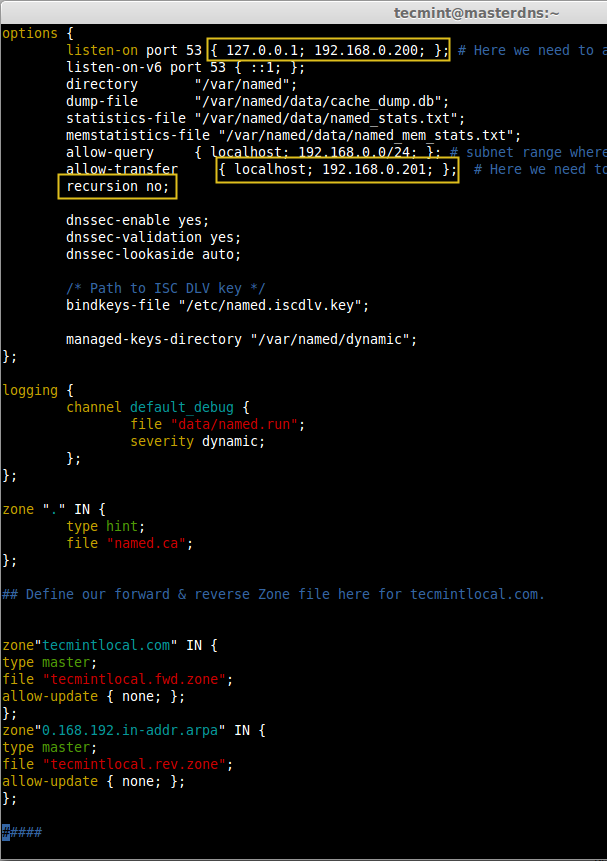
Task: Click 'type master;' under in-addr.arpa zone
Action: click(x=50, y=748)
